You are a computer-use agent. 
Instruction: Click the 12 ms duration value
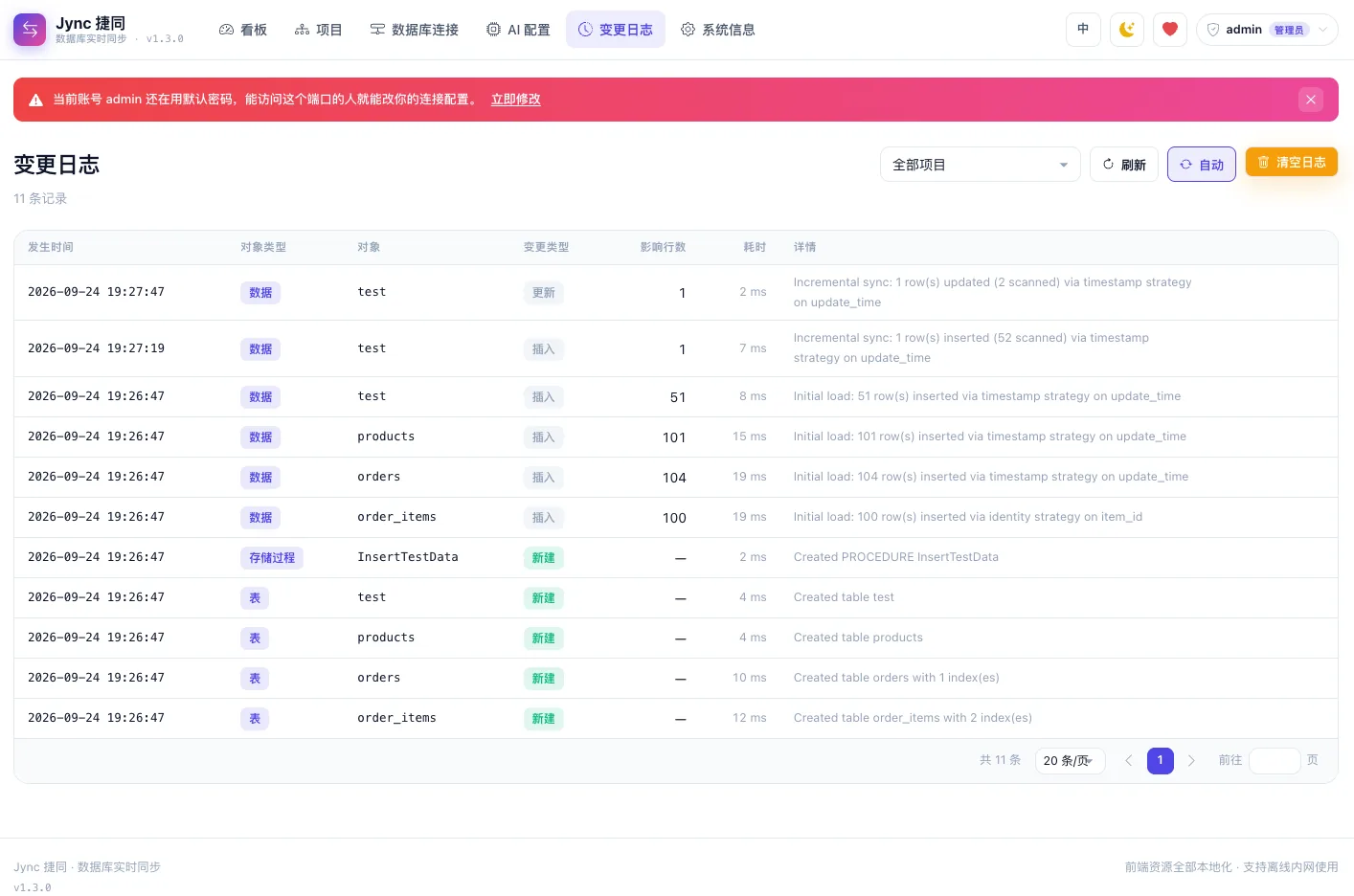click(750, 718)
